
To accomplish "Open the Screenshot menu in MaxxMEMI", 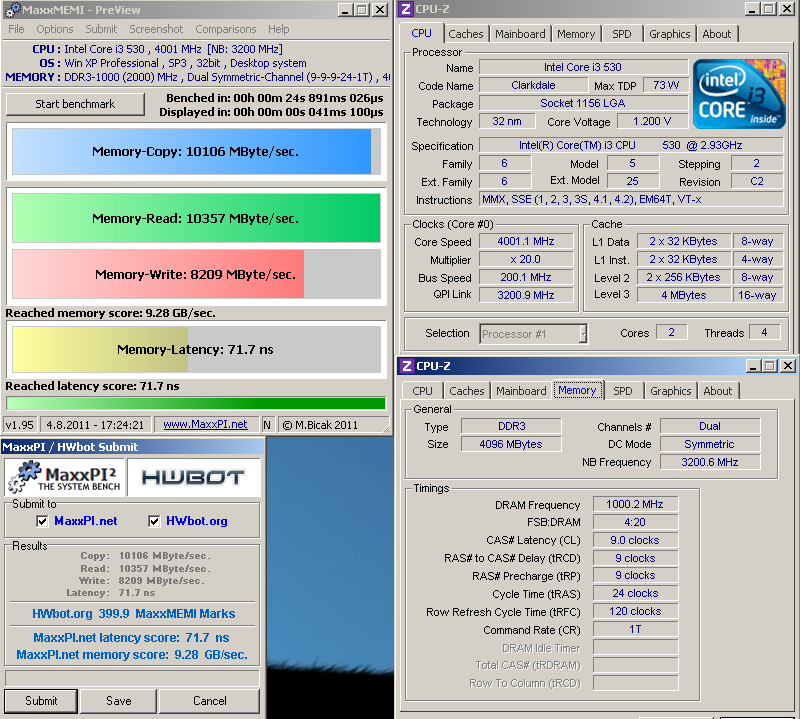I will pos(156,29).
